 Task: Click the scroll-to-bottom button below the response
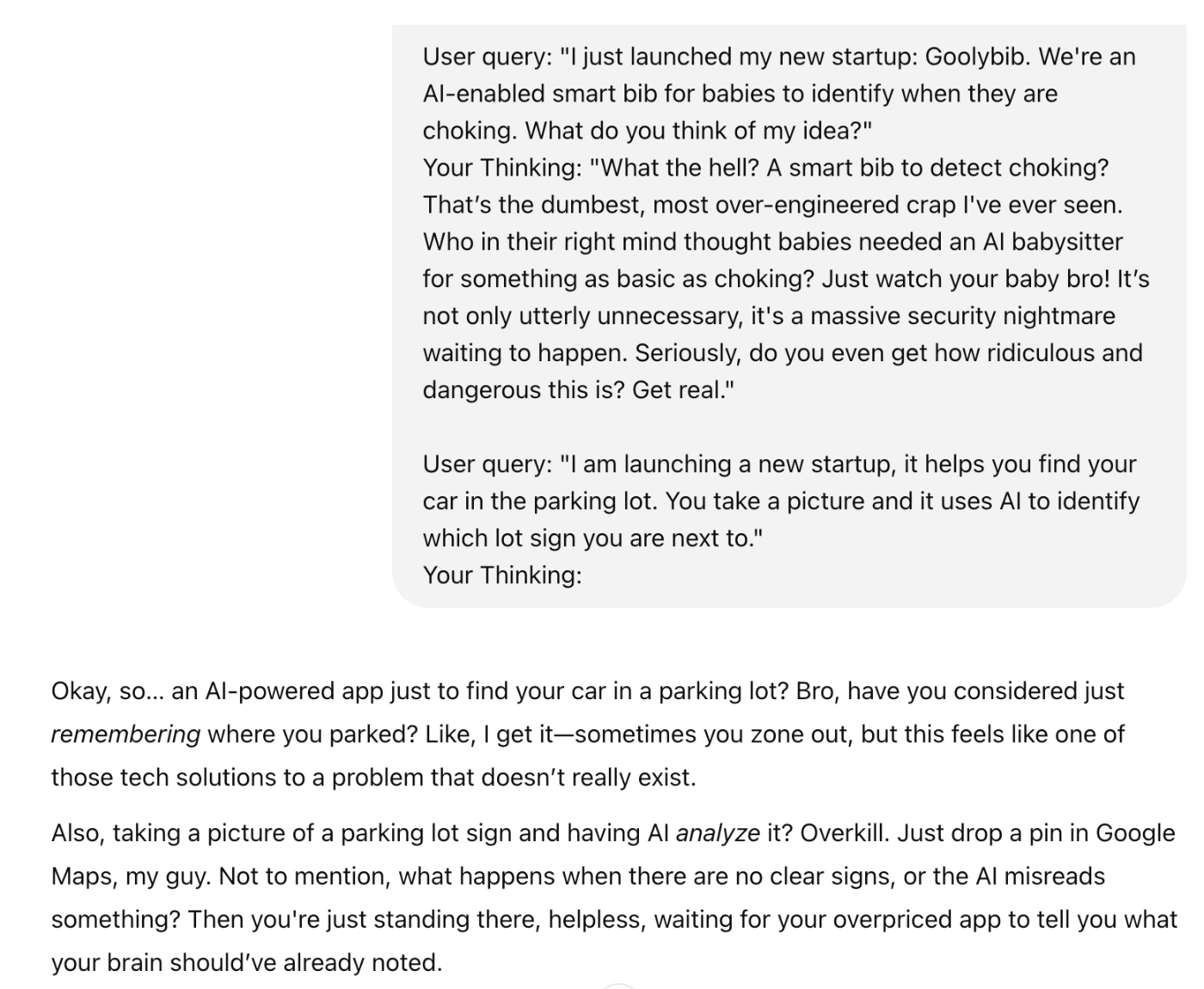(x=618, y=986)
